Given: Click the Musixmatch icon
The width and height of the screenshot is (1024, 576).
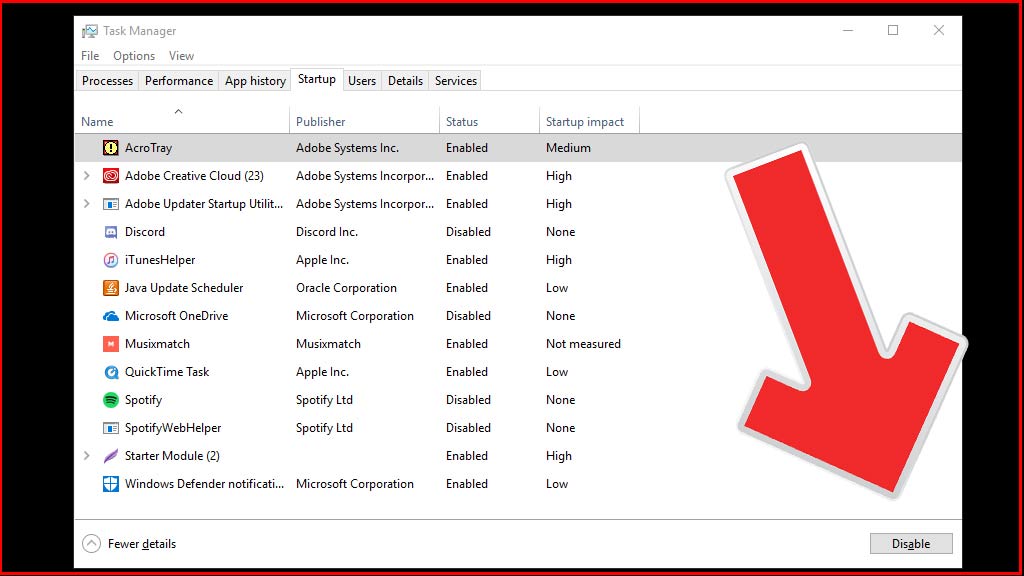Looking at the screenshot, I should click(110, 343).
